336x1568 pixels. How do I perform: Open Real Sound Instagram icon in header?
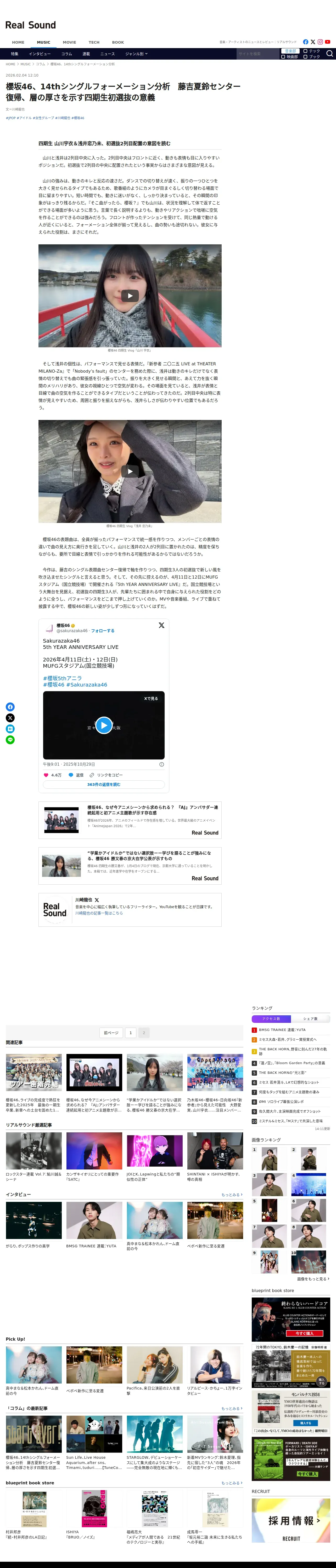320,42
